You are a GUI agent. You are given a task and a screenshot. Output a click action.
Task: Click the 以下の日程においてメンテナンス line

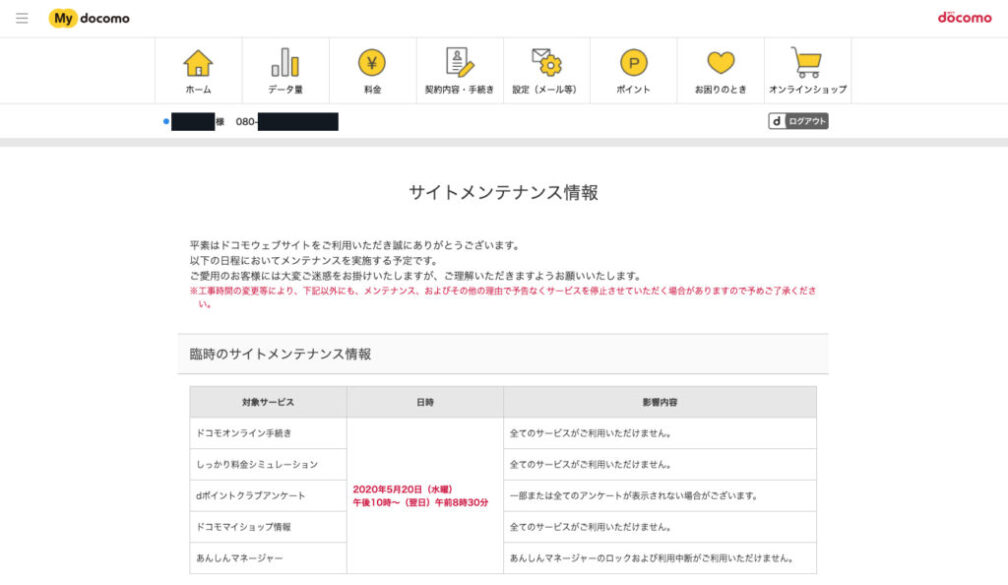(x=314, y=260)
